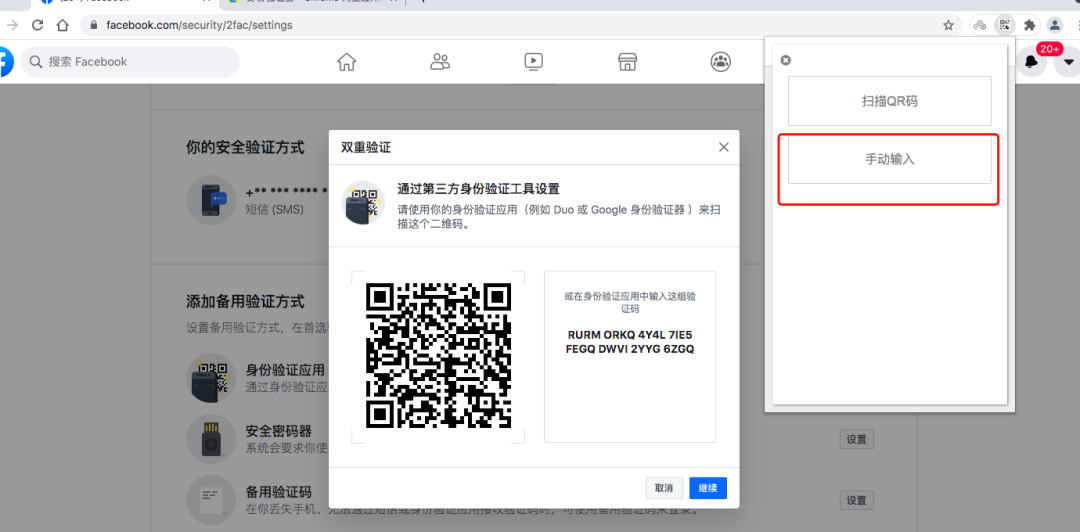Click the 添加备用验证方式 heading
Viewport: 1080px width, 532px height.
pos(245,302)
